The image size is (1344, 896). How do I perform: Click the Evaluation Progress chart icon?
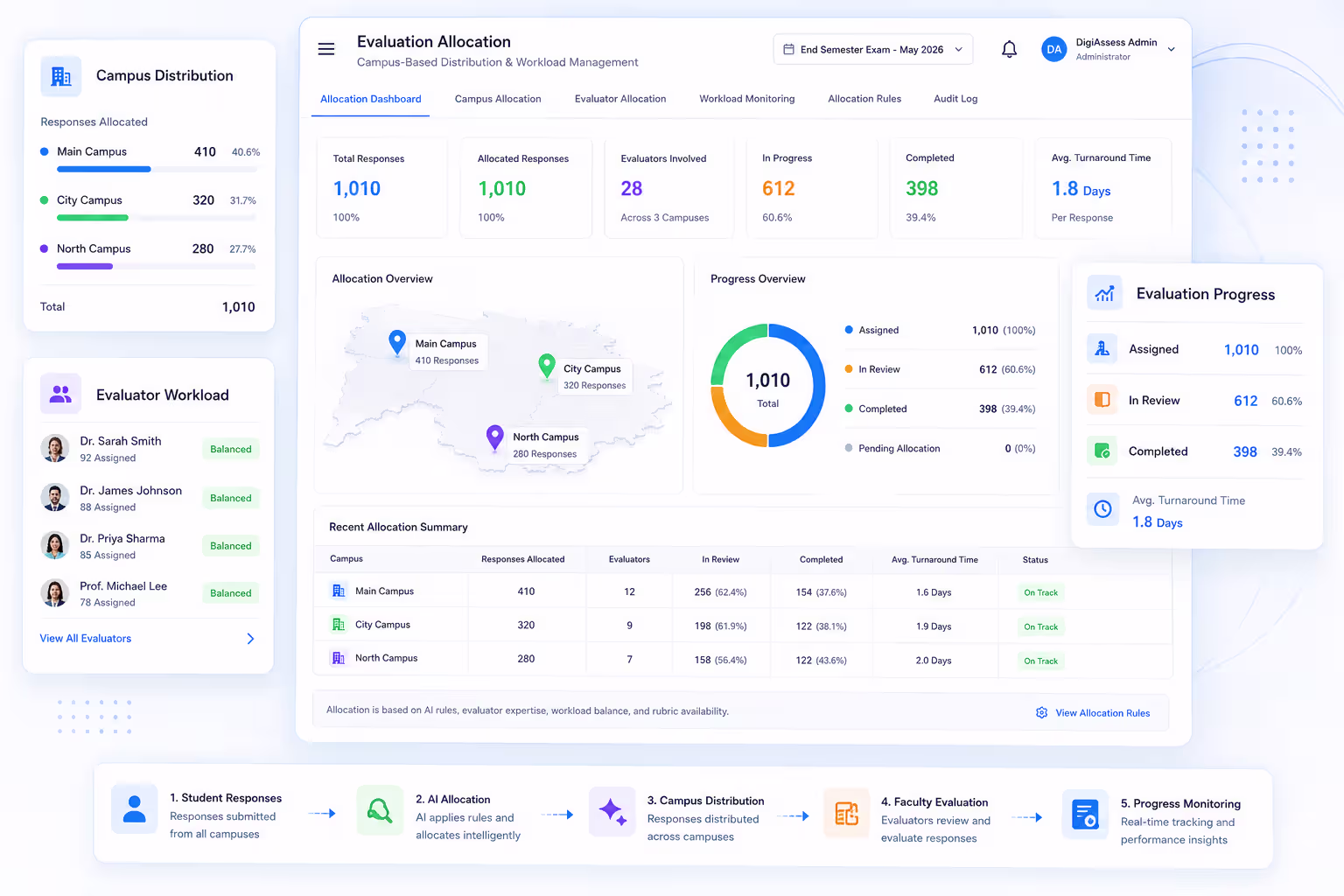click(1104, 293)
